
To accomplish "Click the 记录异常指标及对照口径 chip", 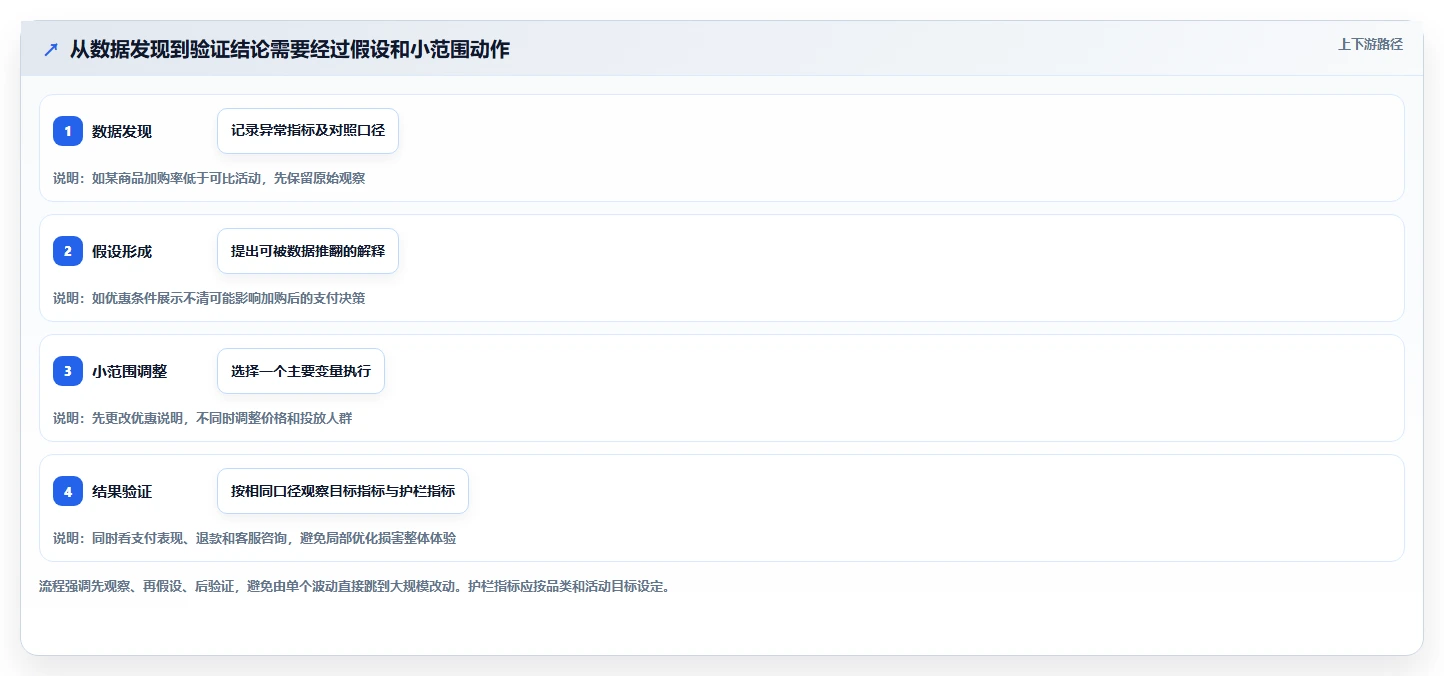I will (308, 131).
